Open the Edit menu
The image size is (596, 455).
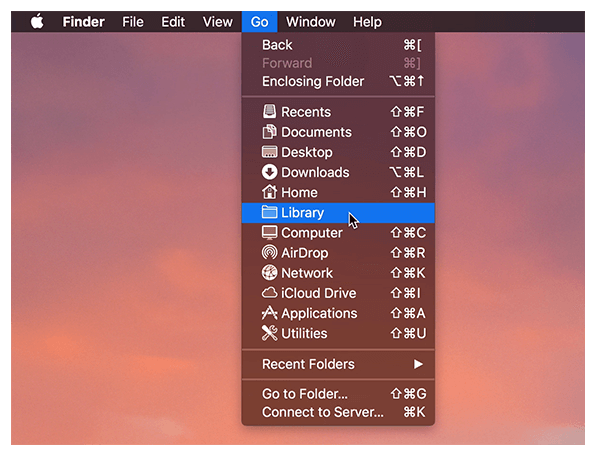173,22
